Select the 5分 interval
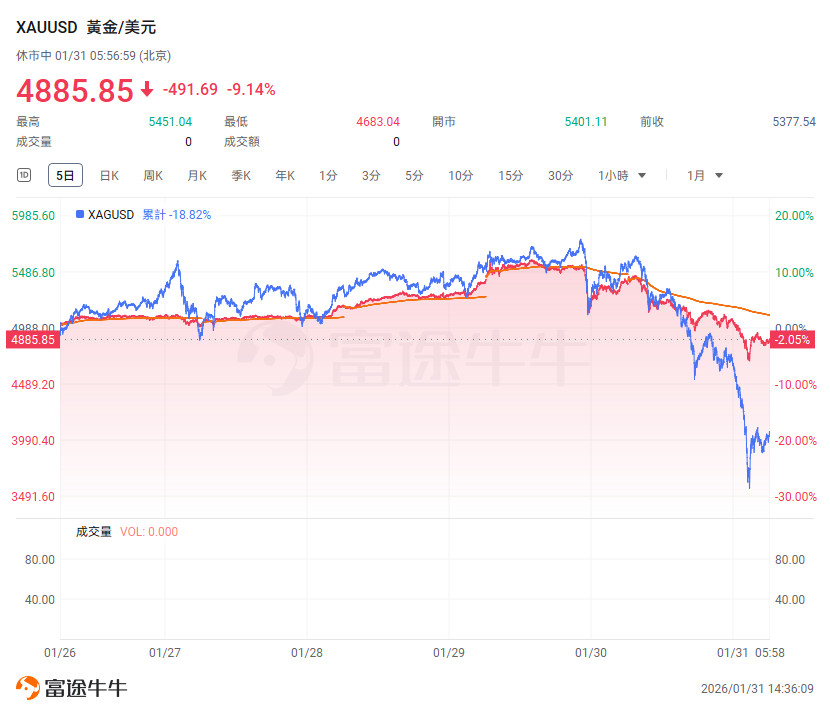This screenshot has width=830, height=715. pyautogui.click(x=414, y=175)
